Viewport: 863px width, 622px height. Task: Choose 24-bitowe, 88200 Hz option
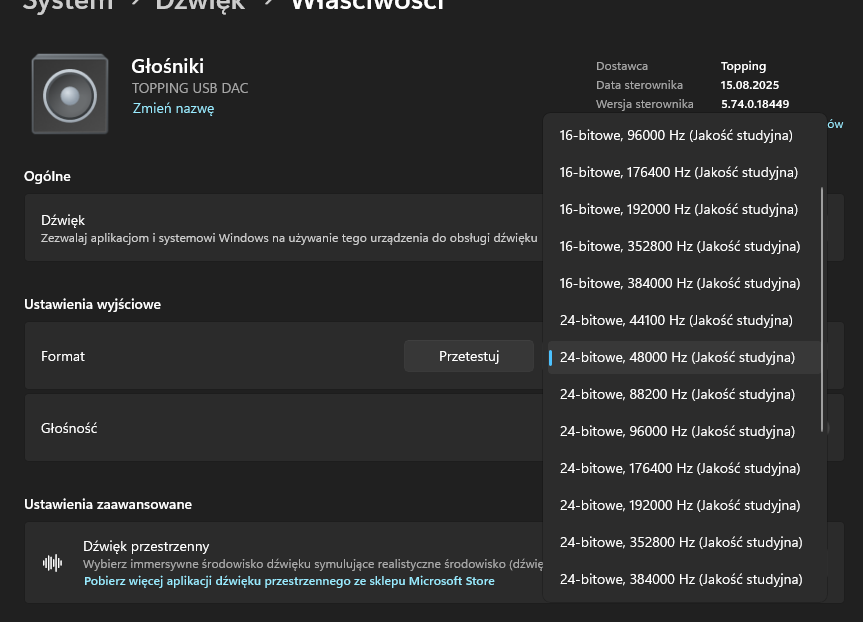point(676,394)
